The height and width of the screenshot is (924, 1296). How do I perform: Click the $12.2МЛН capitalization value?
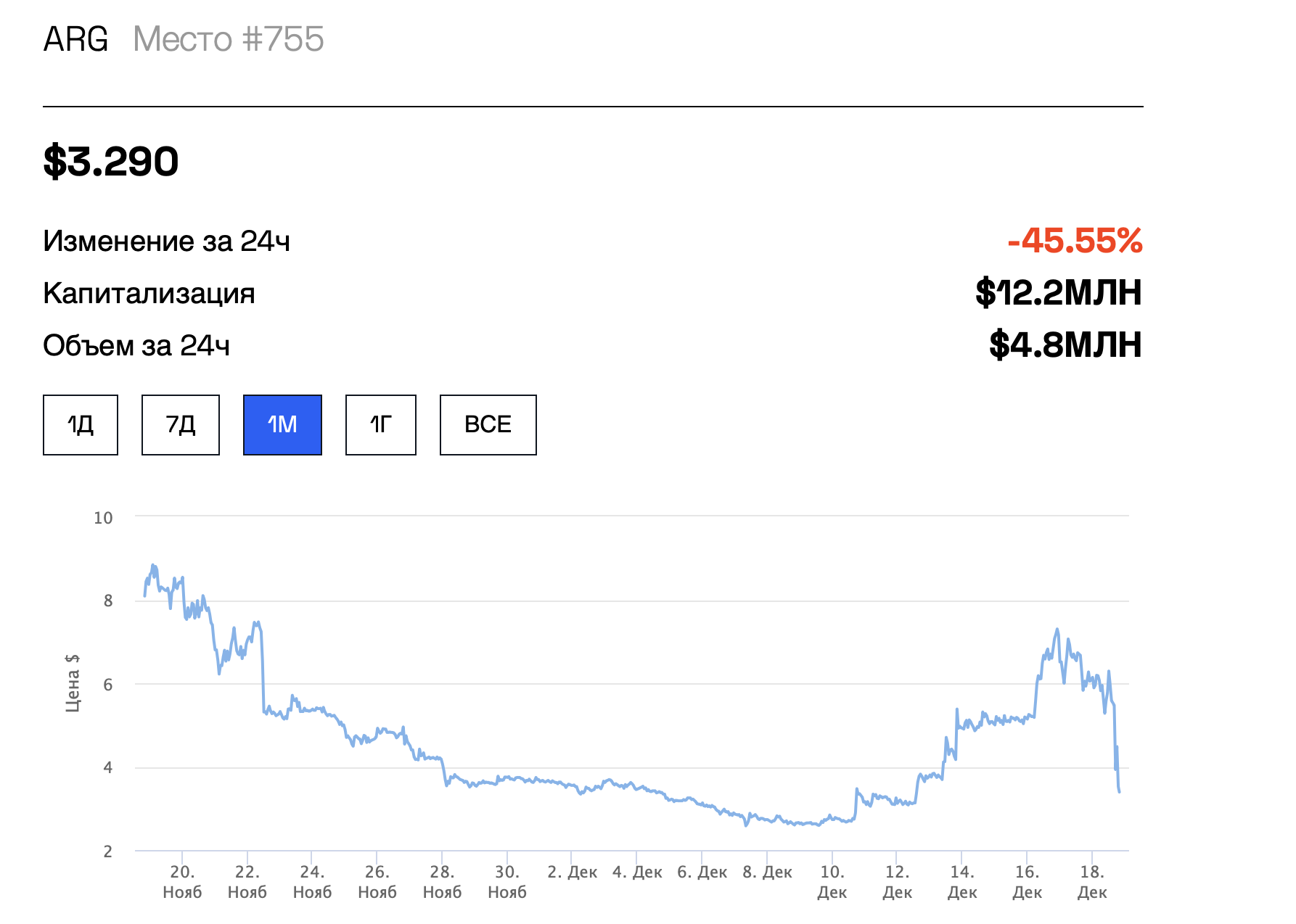point(1059,293)
